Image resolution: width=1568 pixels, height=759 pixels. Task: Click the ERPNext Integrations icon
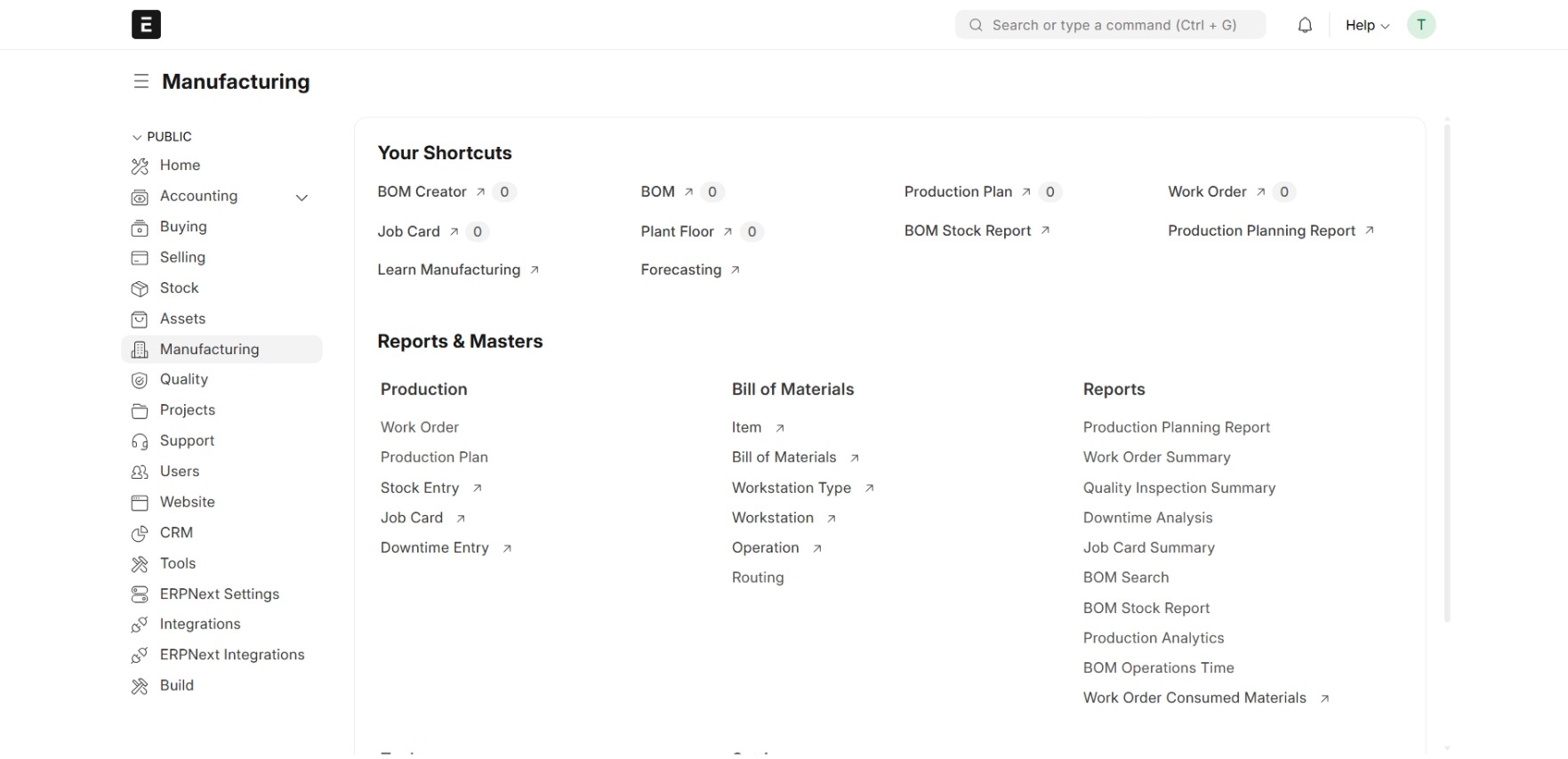tap(140, 656)
